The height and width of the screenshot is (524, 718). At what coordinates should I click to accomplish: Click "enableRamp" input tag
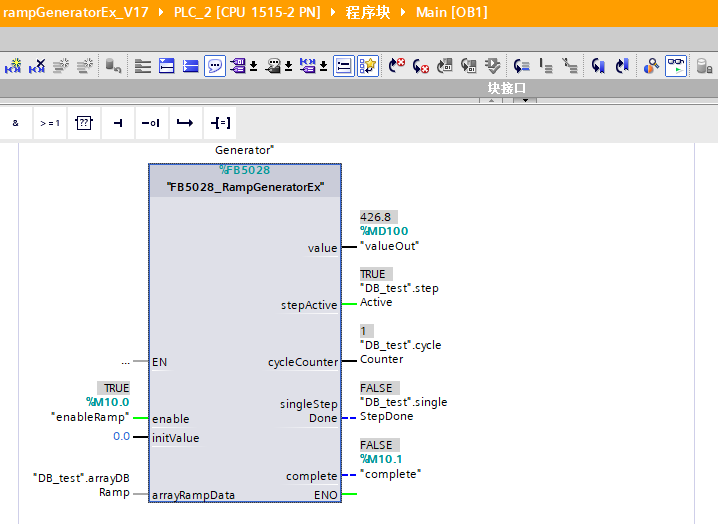90,417
